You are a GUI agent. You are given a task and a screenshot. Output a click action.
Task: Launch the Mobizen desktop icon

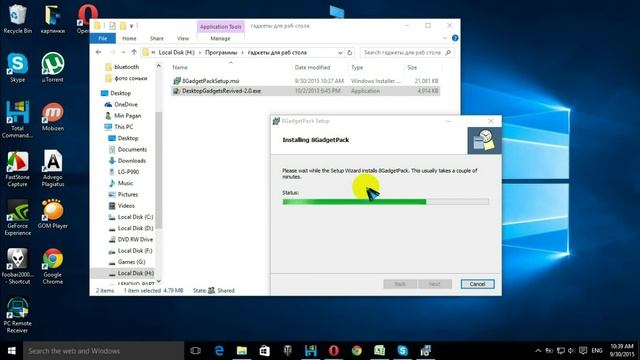point(53,117)
